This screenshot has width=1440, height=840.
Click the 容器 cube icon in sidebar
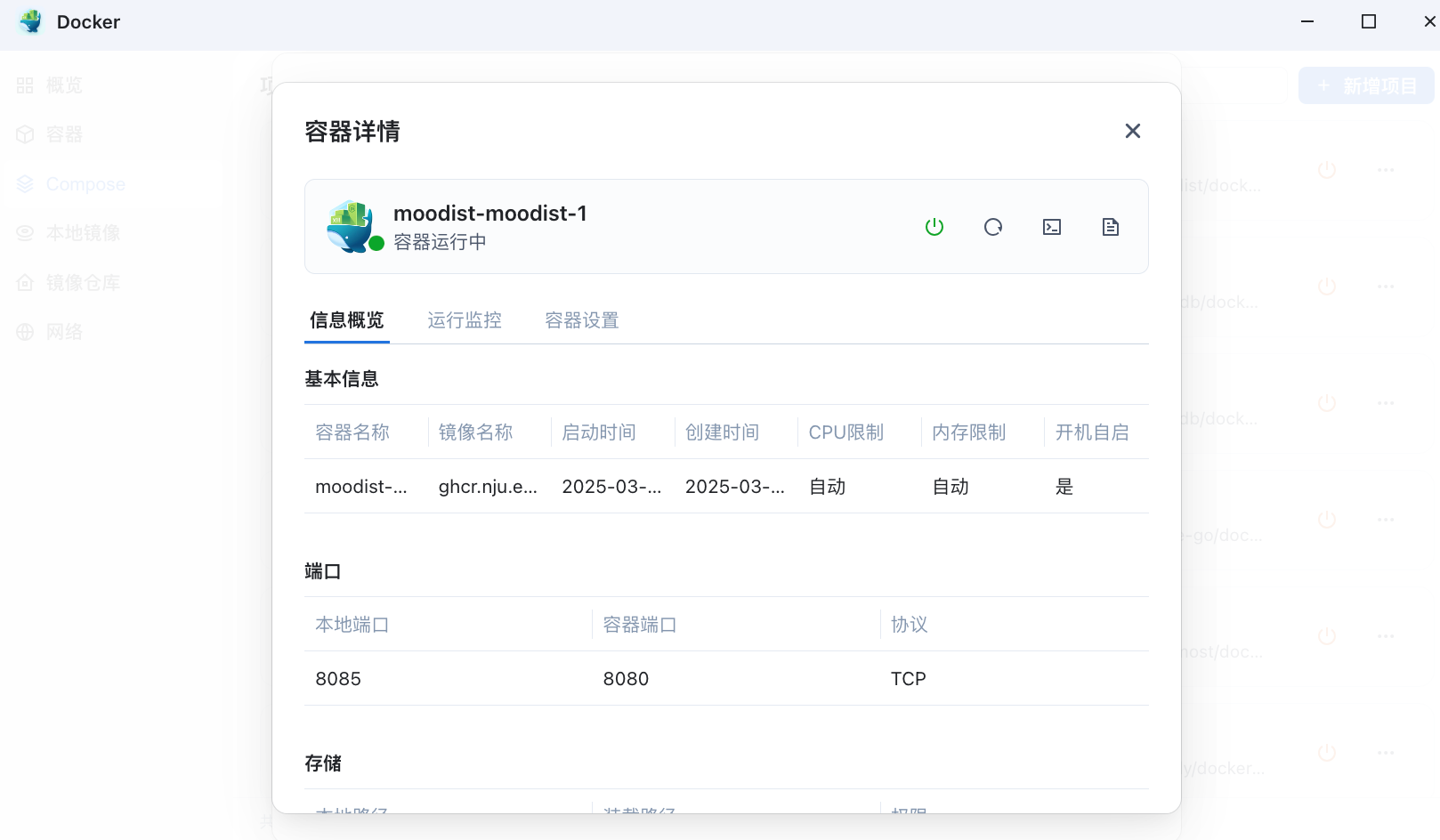(x=25, y=134)
